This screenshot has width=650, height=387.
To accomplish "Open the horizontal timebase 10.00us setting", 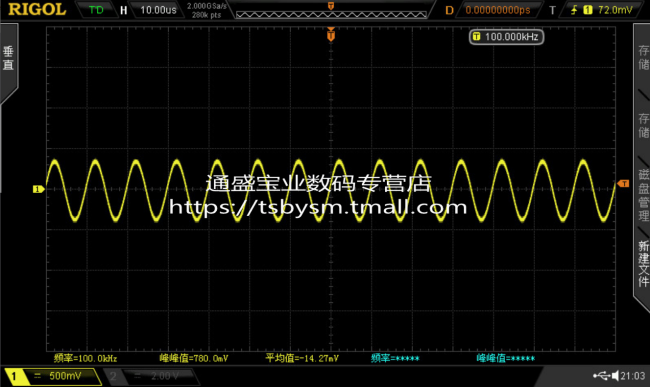I will (x=158, y=10).
